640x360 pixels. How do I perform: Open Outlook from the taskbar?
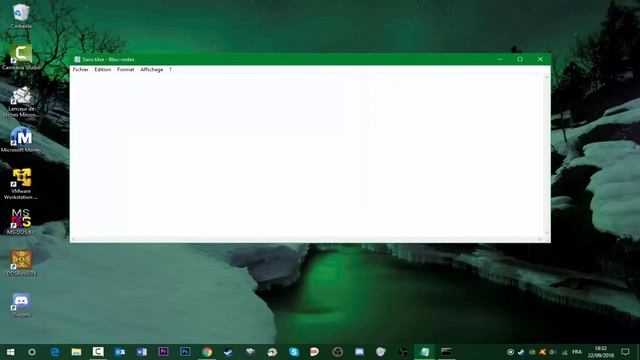pyautogui.click(x=120, y=352)
